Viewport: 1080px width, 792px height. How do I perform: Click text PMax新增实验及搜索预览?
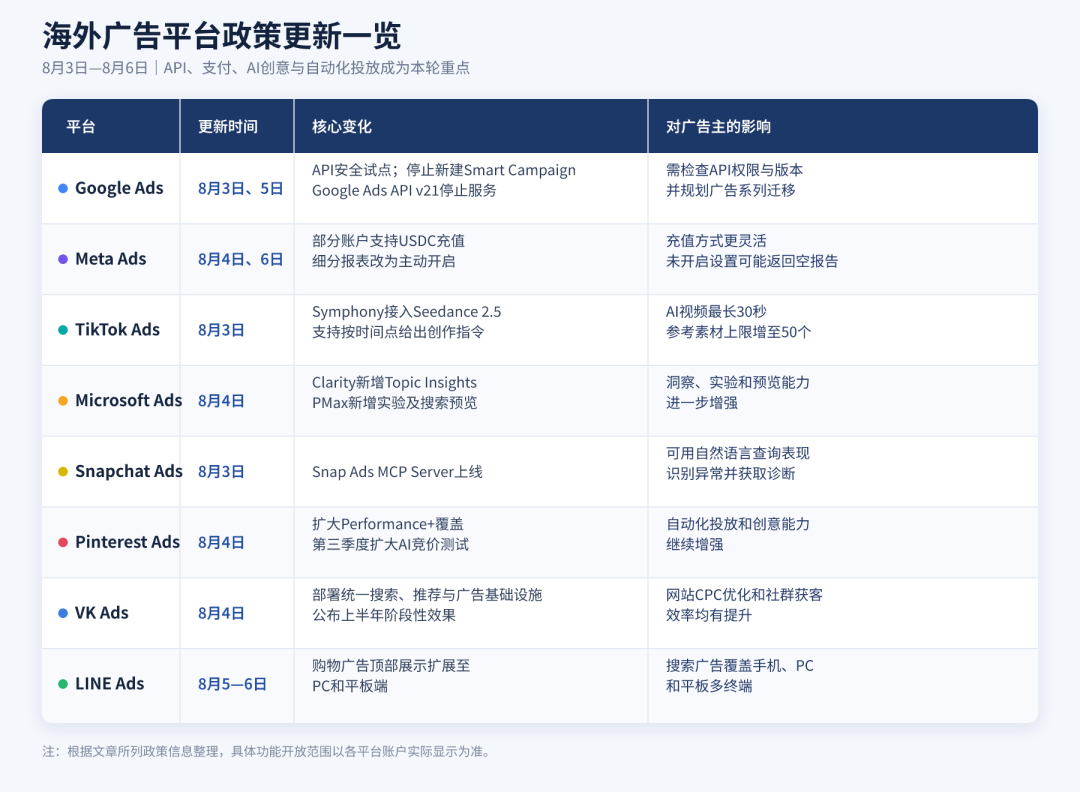(x=395, y=403)
